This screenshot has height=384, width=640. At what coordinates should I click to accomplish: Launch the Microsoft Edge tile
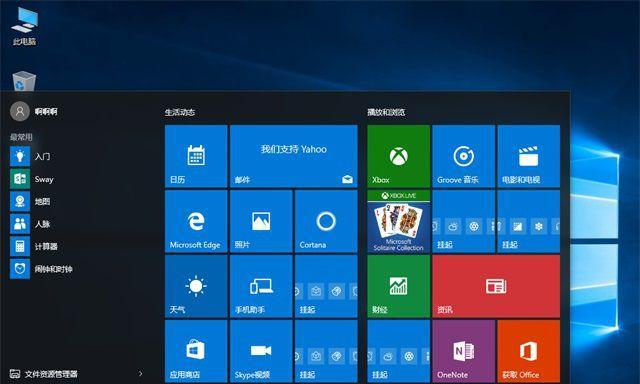(196, 221)
